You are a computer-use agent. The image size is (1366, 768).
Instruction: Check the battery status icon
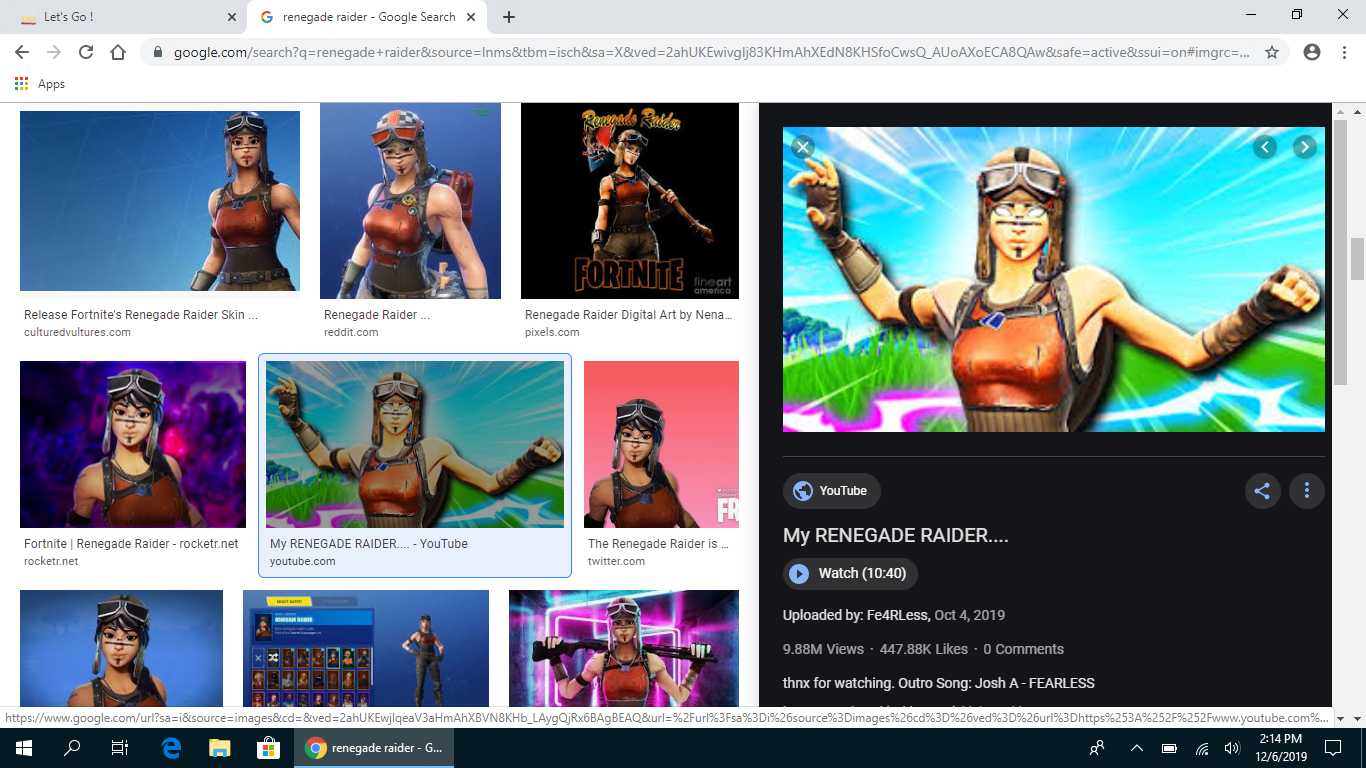pos(1169,748)
